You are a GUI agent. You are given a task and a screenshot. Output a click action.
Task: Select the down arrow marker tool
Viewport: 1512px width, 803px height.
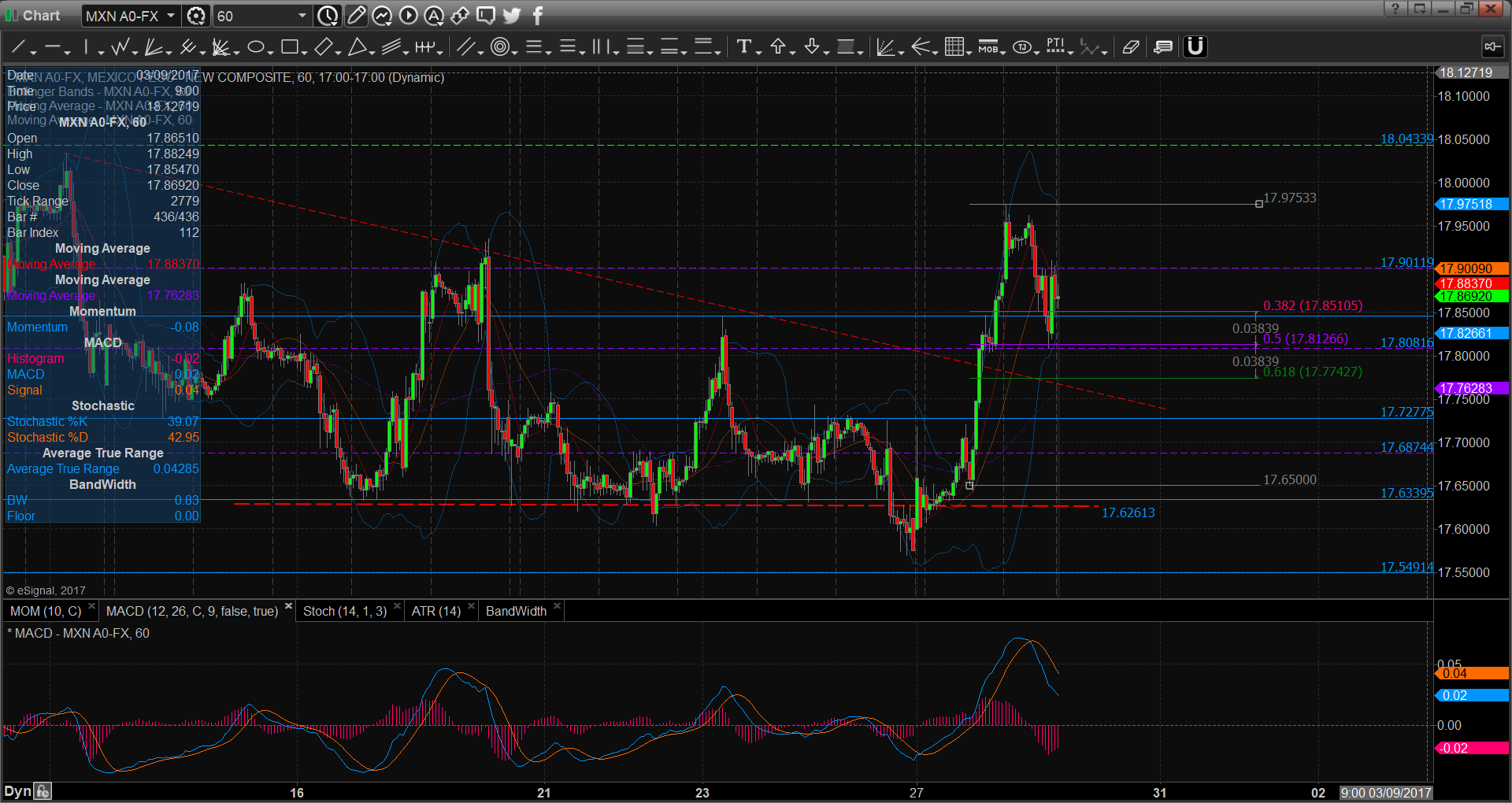tap(812, 47)
